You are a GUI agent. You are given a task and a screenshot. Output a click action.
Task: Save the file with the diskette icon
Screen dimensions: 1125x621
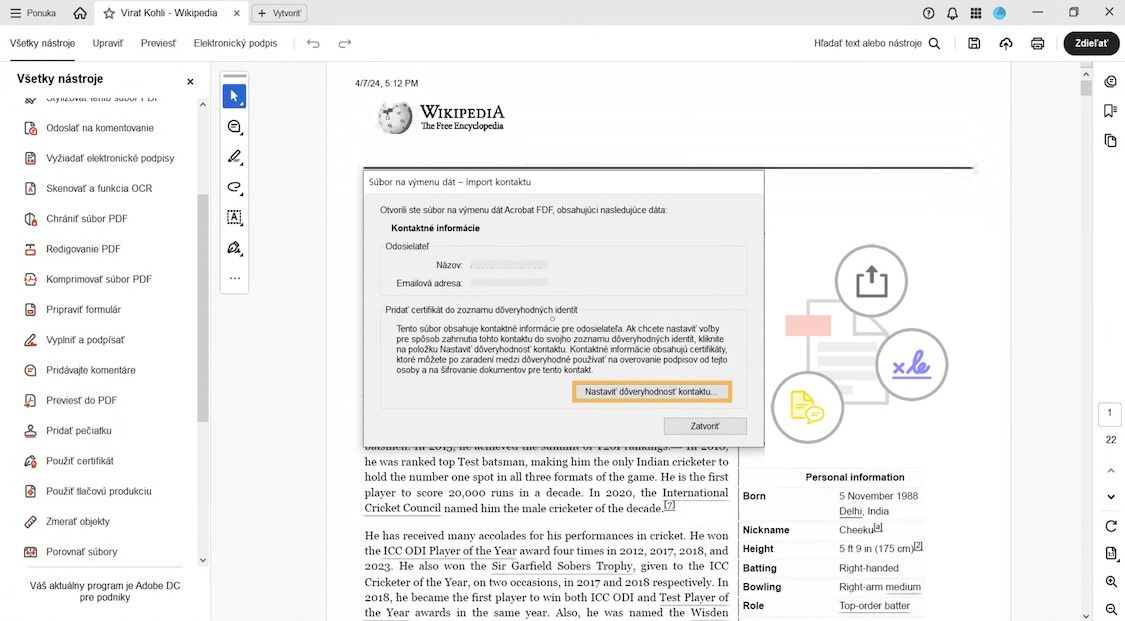pos(974,44)
